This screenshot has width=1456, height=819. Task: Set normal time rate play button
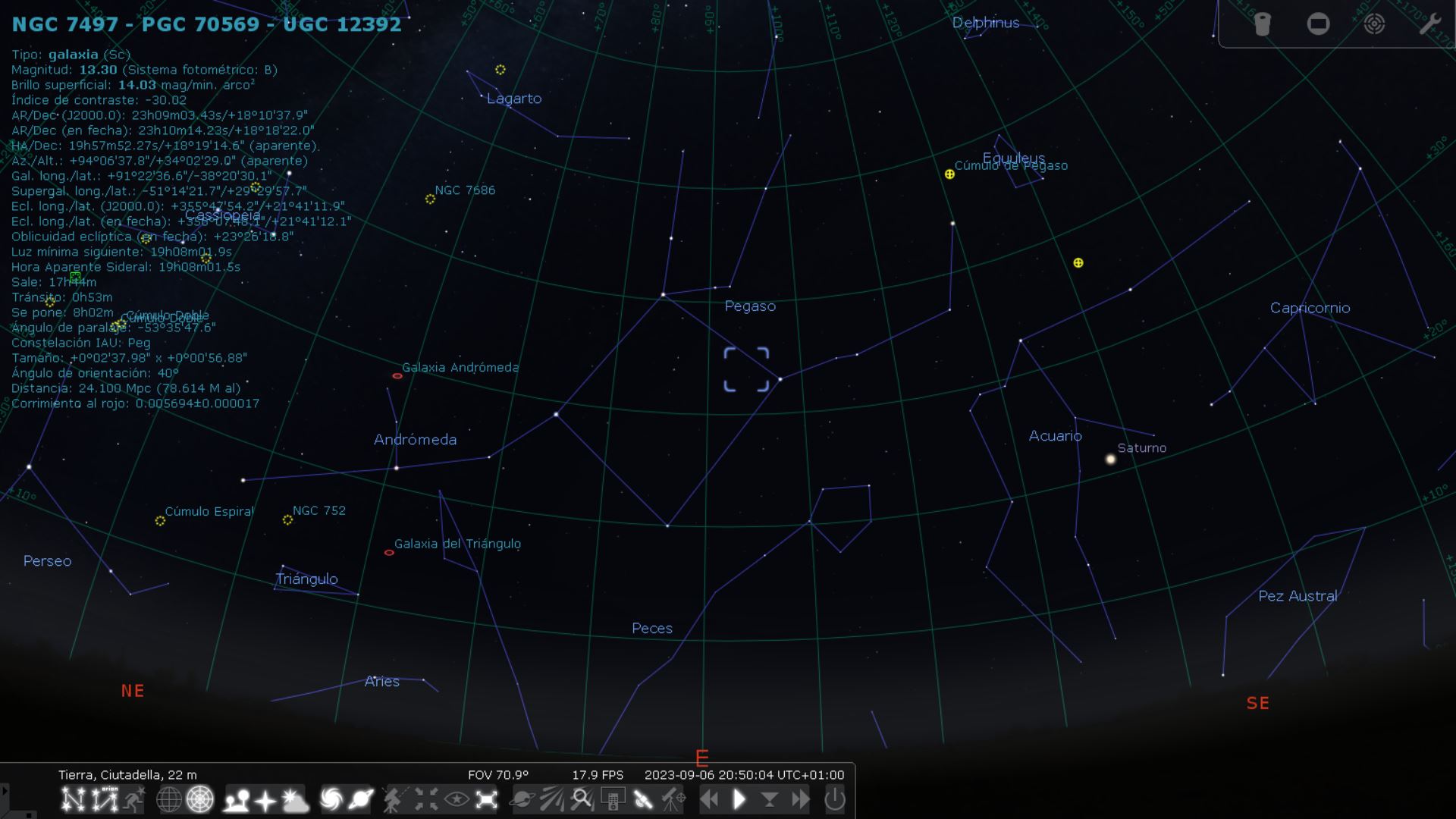pos(739,799)
